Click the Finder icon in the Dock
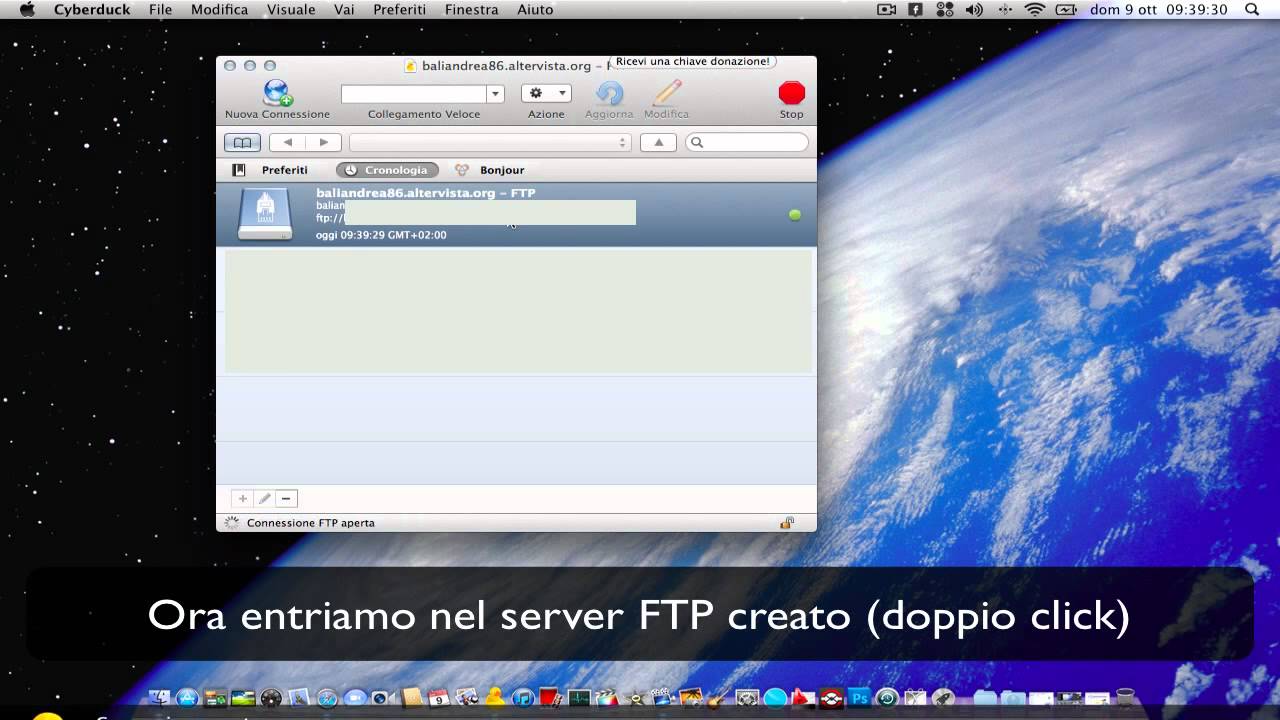The height and width of the screenshot is (720, 1280). 159,697
